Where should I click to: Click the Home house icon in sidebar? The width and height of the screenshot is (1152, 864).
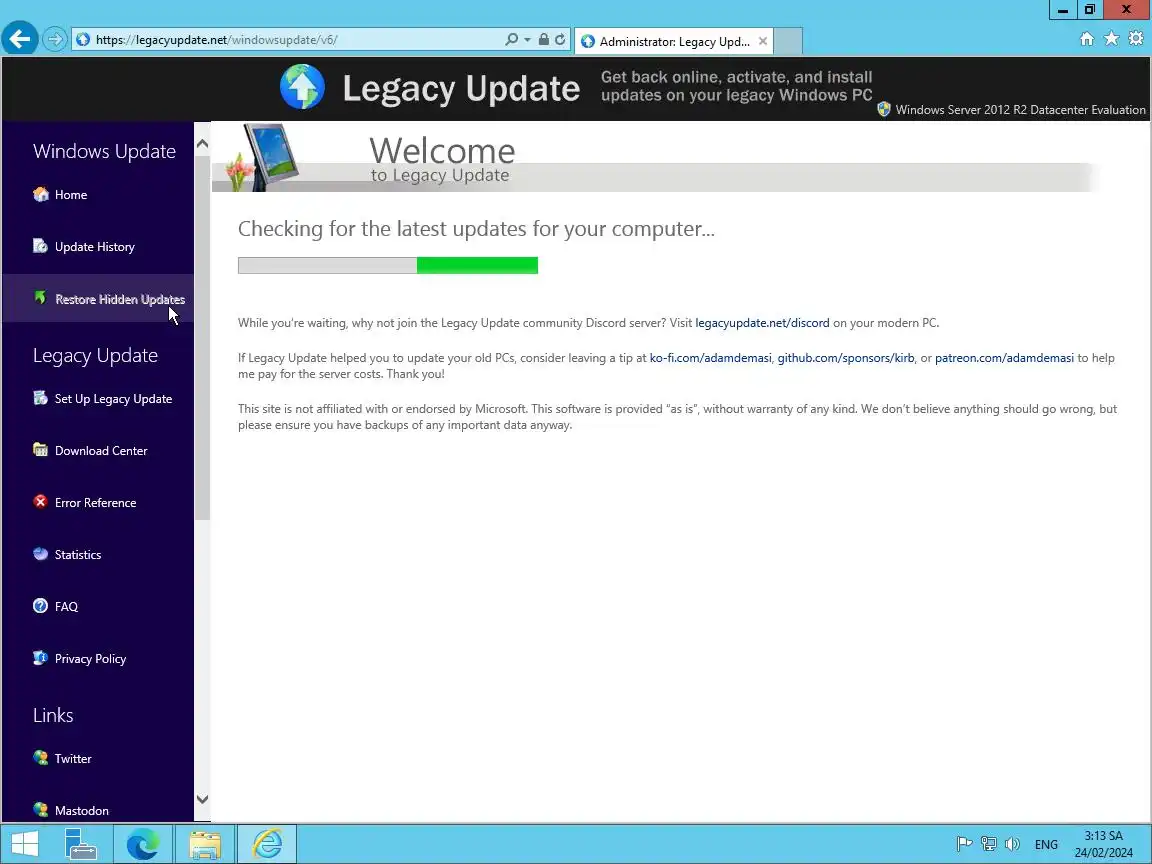[40, 194]
